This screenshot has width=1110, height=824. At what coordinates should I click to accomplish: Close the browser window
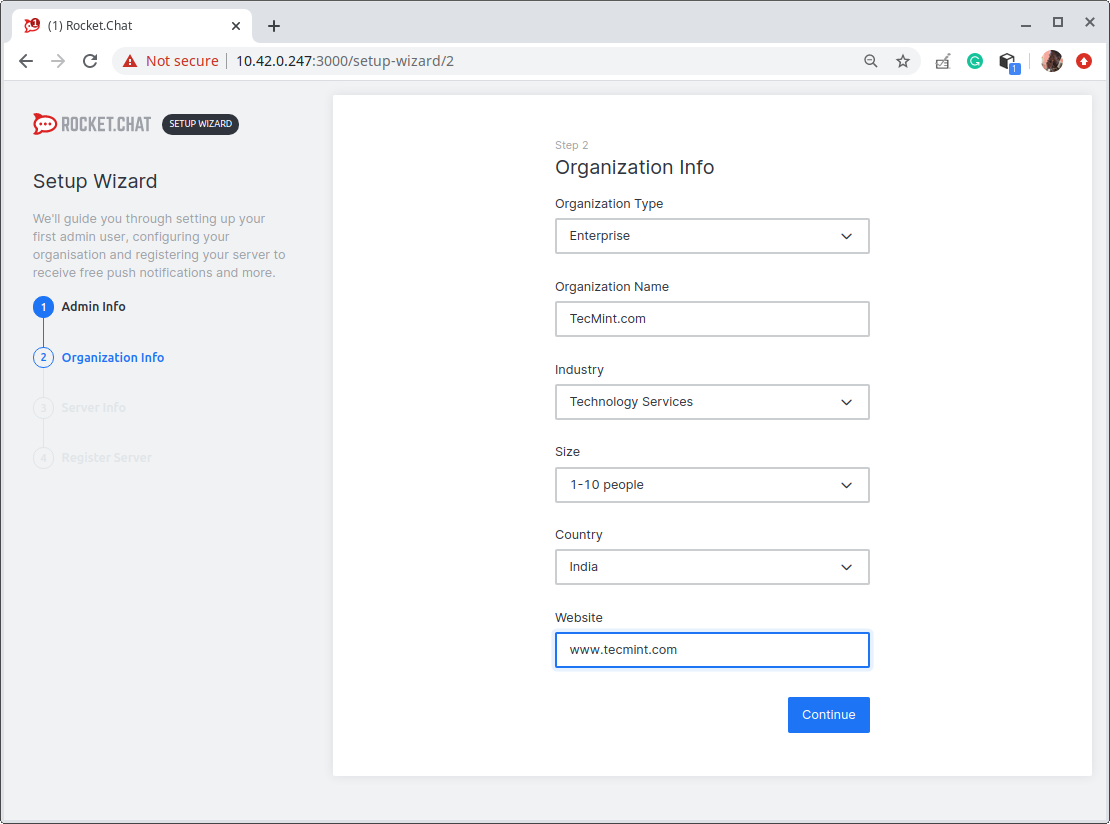(x=1089, y=23)
